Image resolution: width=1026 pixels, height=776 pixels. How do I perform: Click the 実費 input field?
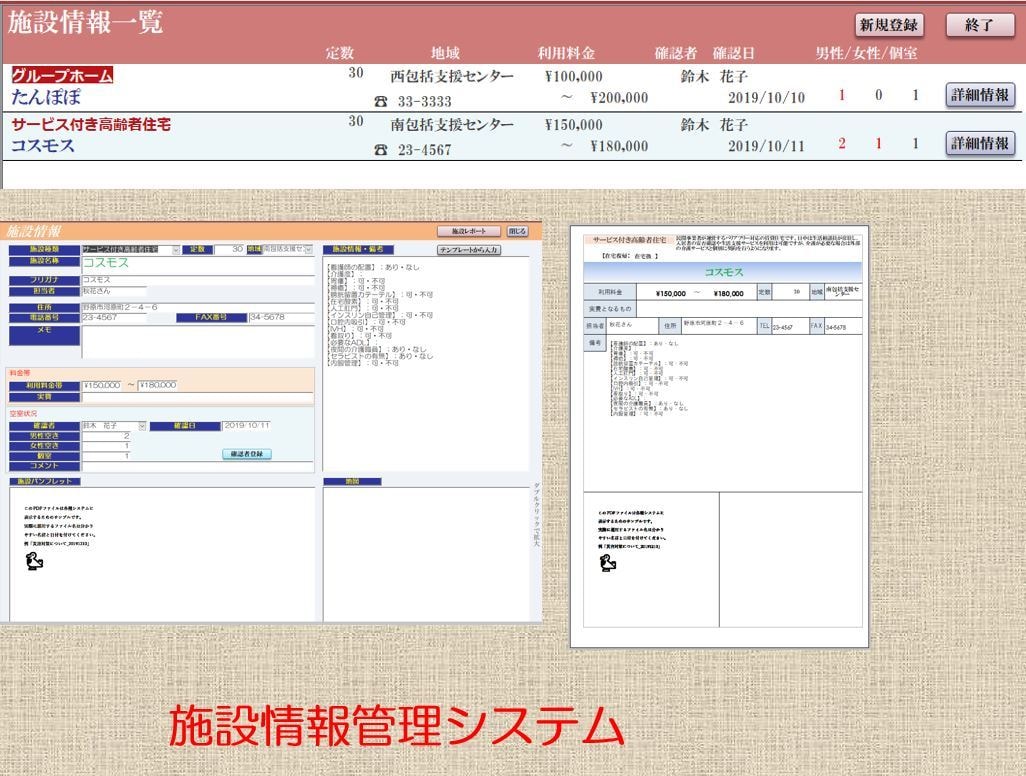[197, 397]
